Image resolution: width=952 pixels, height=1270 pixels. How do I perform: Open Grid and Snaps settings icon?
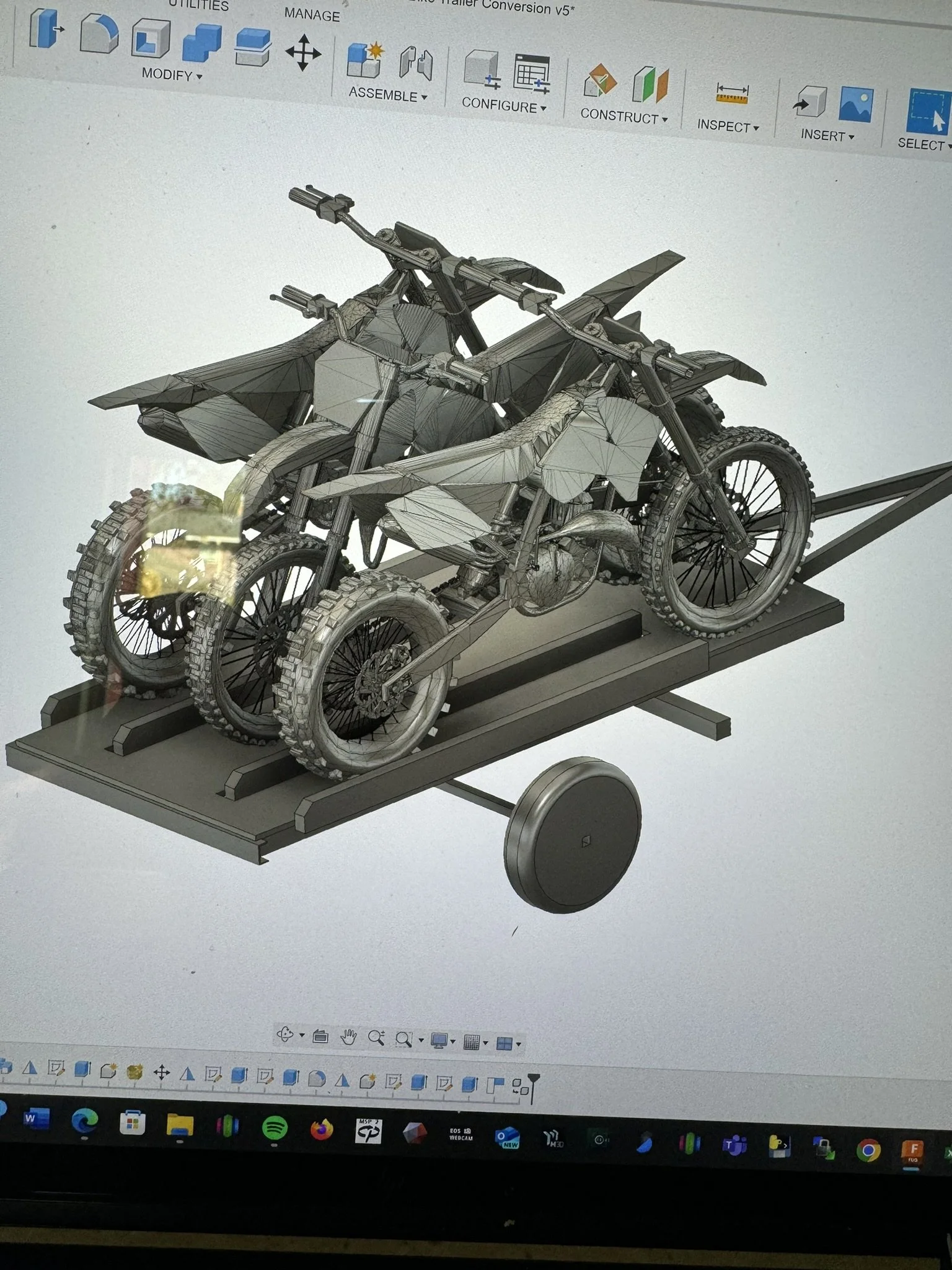pos(472,1043)
